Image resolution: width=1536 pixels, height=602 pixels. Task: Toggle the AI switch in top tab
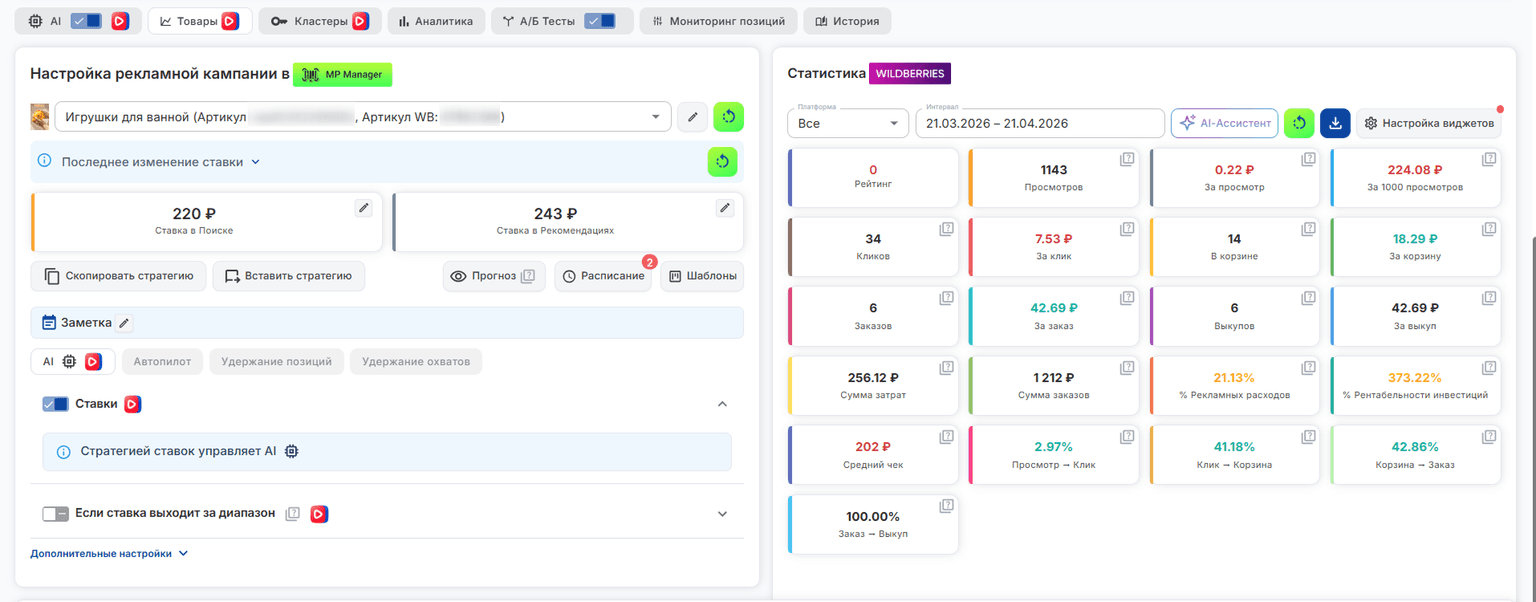point(87,21)
